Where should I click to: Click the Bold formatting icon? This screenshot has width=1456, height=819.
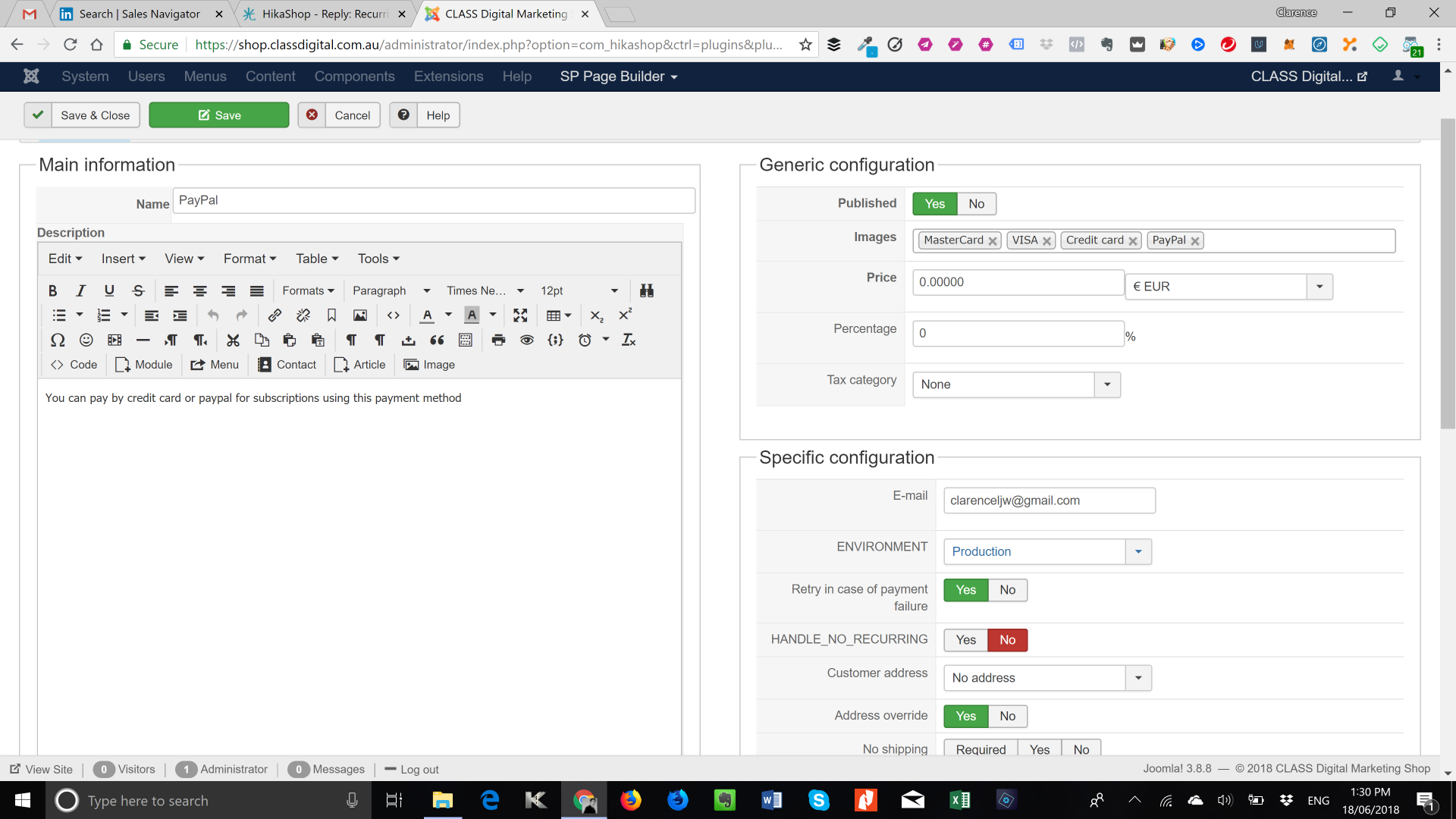click(52, 290)
